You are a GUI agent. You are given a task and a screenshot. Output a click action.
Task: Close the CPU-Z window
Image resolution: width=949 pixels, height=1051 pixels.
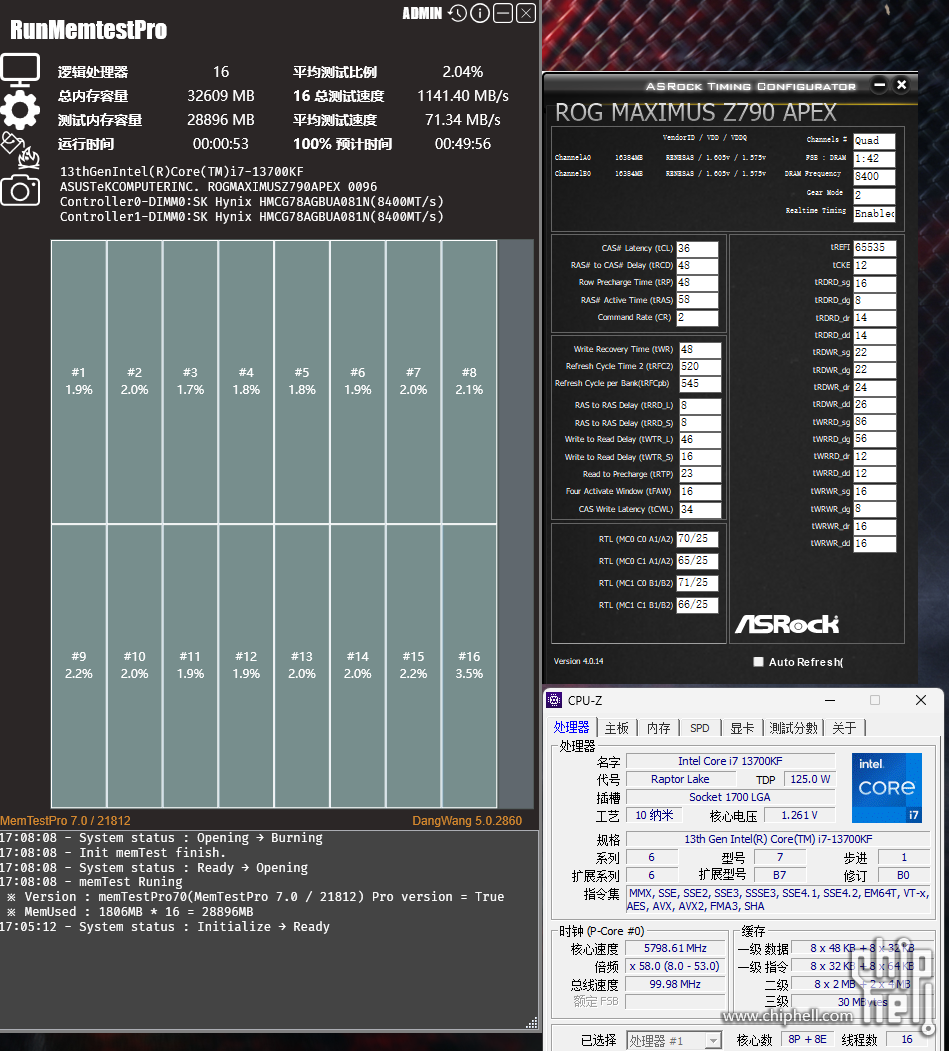(921, 700)
